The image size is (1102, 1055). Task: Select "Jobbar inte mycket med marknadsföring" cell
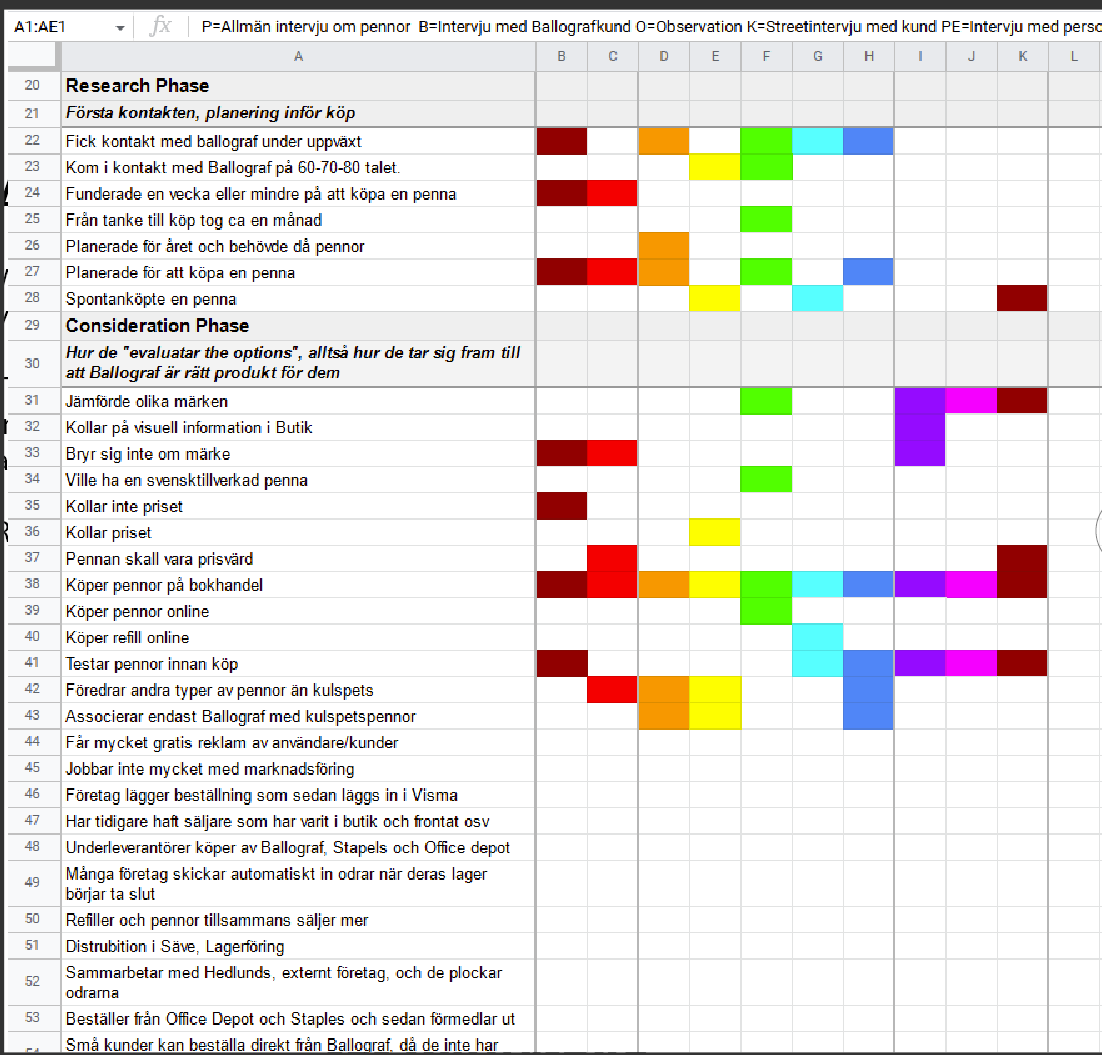coord(299,769)
